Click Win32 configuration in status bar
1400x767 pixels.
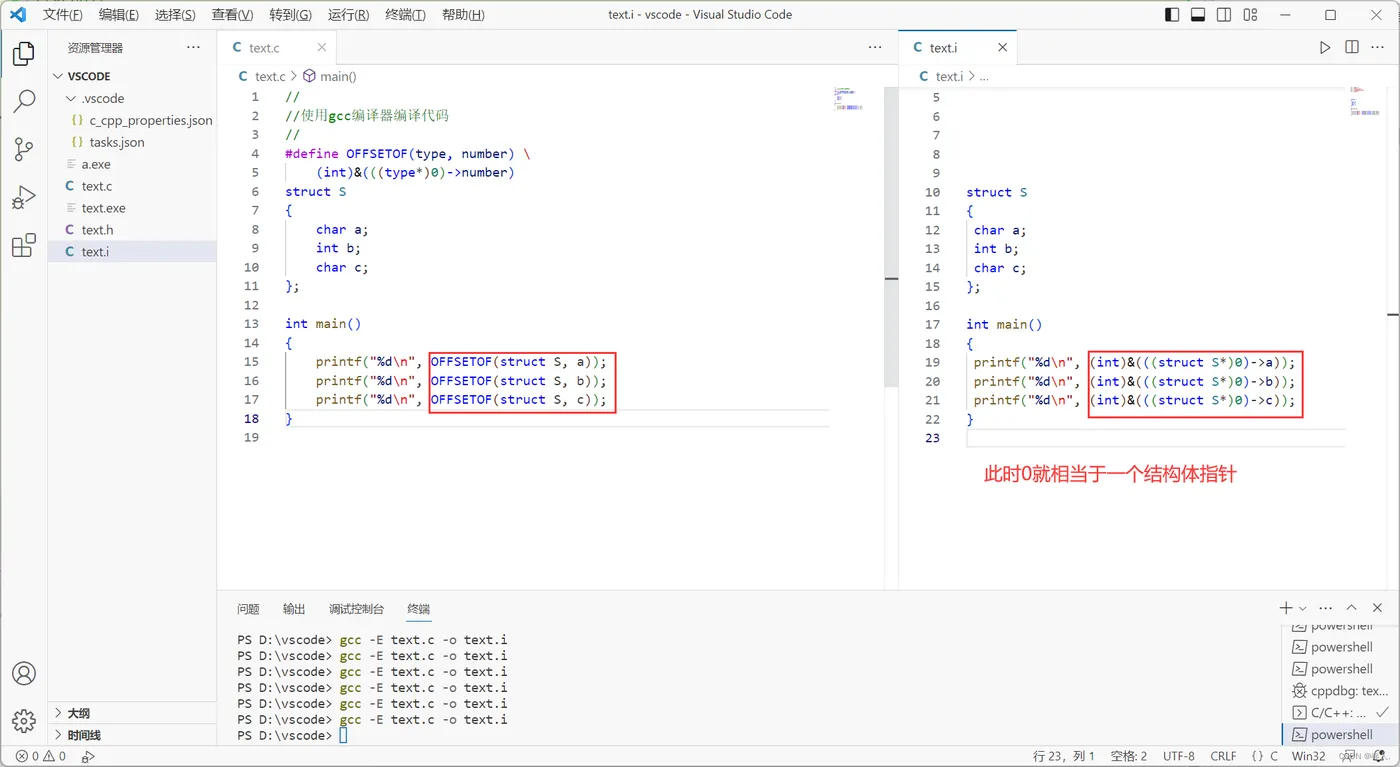[x=1308, y=756]
